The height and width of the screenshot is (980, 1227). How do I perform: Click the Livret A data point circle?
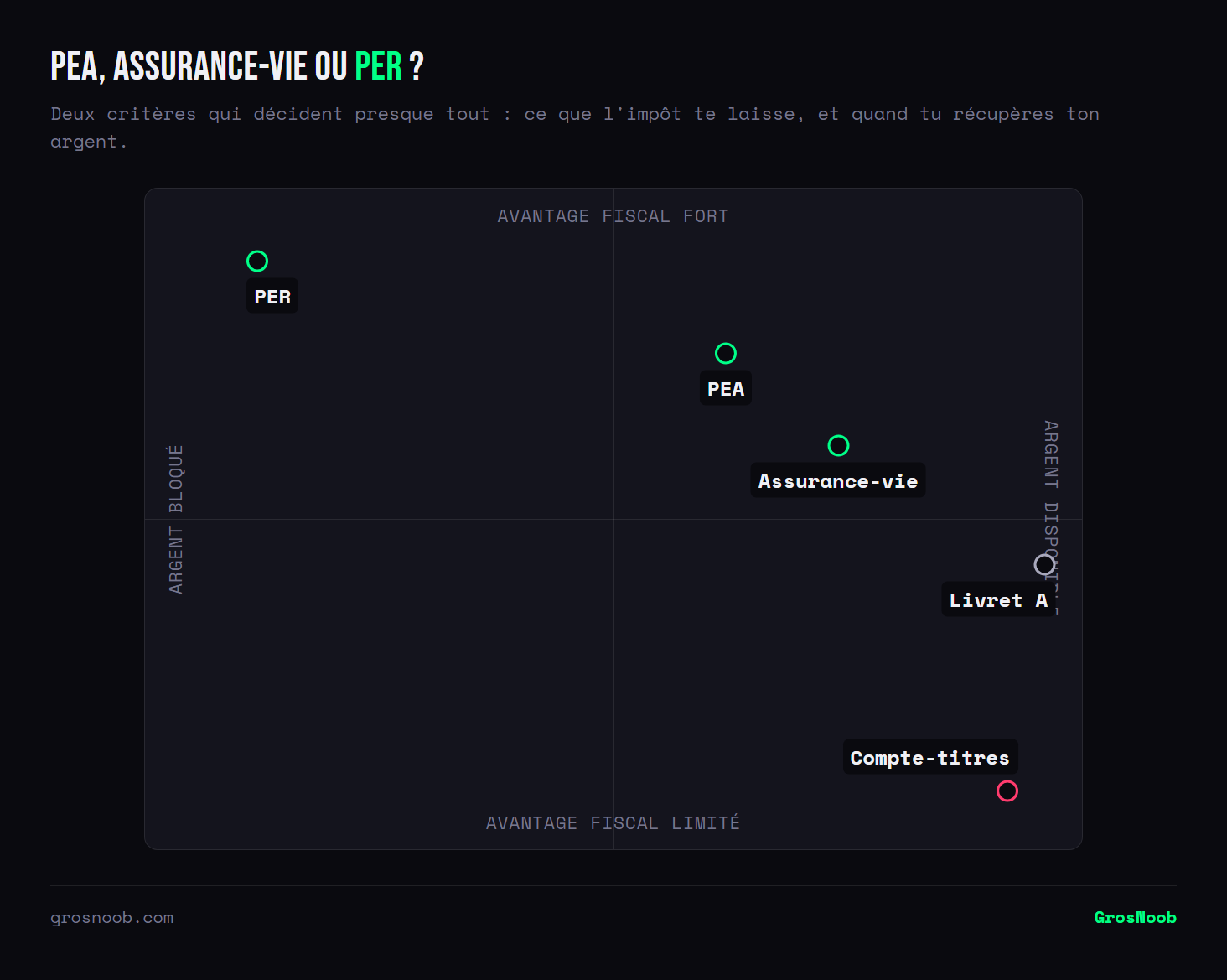[1044, 565]
